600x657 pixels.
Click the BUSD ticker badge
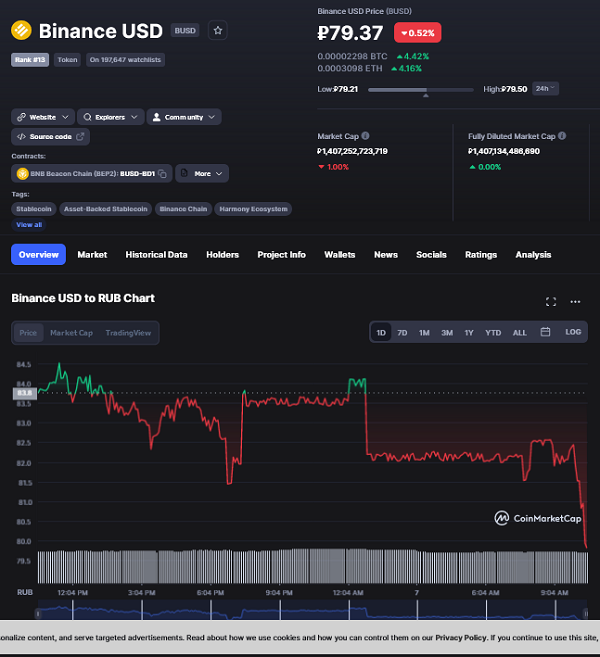[x=185, y=31]
